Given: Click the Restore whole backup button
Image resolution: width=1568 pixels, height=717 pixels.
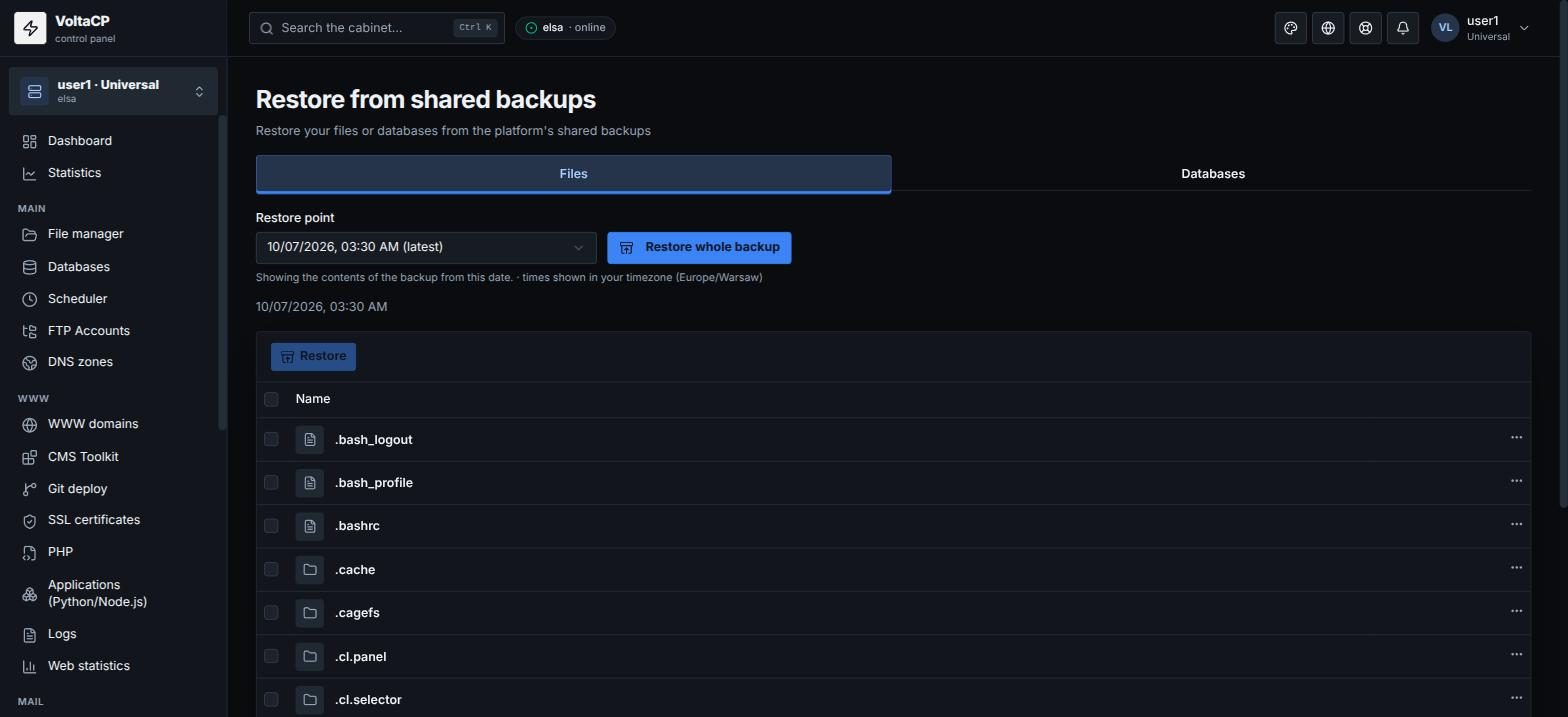Looking at the screenshot, I should coord(699,248).
